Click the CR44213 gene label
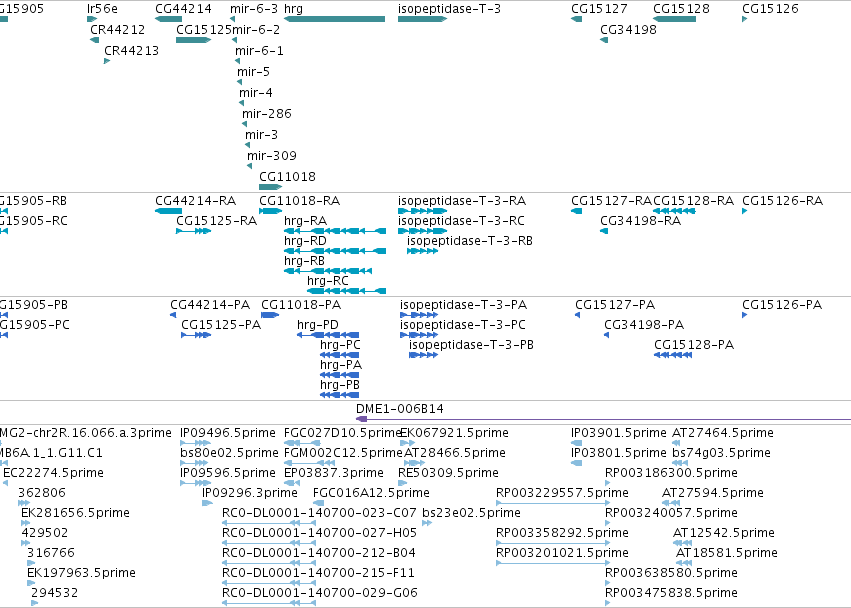Screen dimensions: 851x608 click(131, 50)
